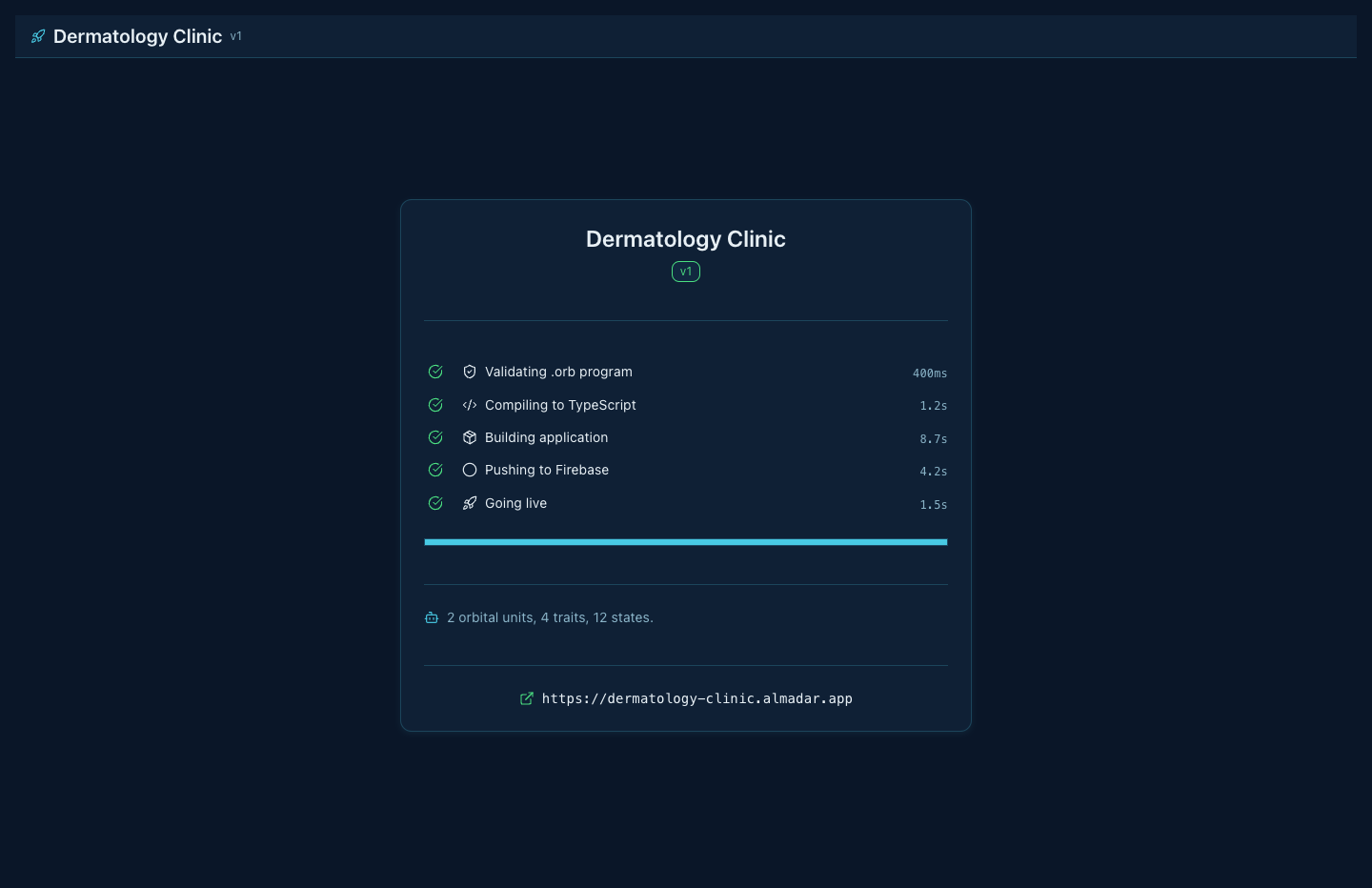Image resolution: width=1372 pixels, height=888 pixels.
Task: Click the shield icon beside Validating .orb program
Action: (x=470, y=372)
